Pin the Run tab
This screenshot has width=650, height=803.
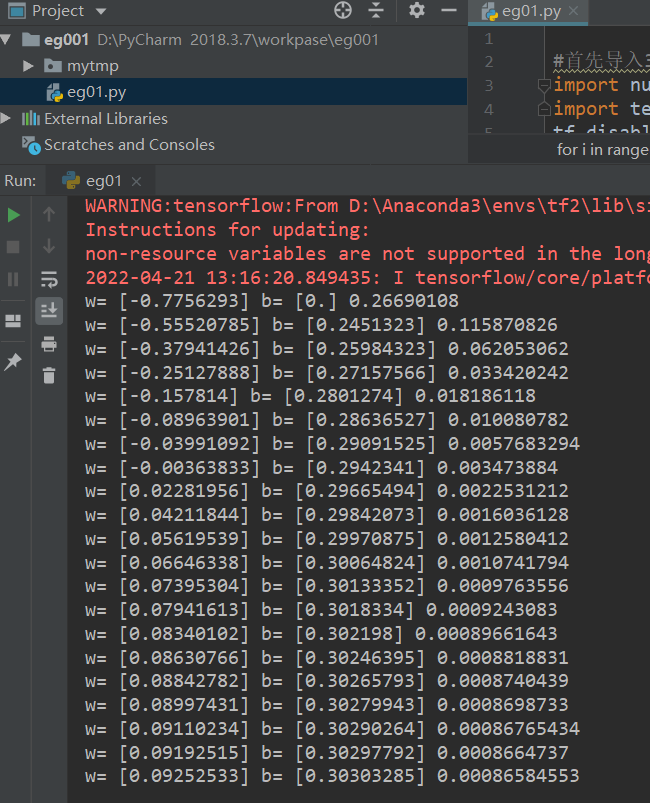13,362
